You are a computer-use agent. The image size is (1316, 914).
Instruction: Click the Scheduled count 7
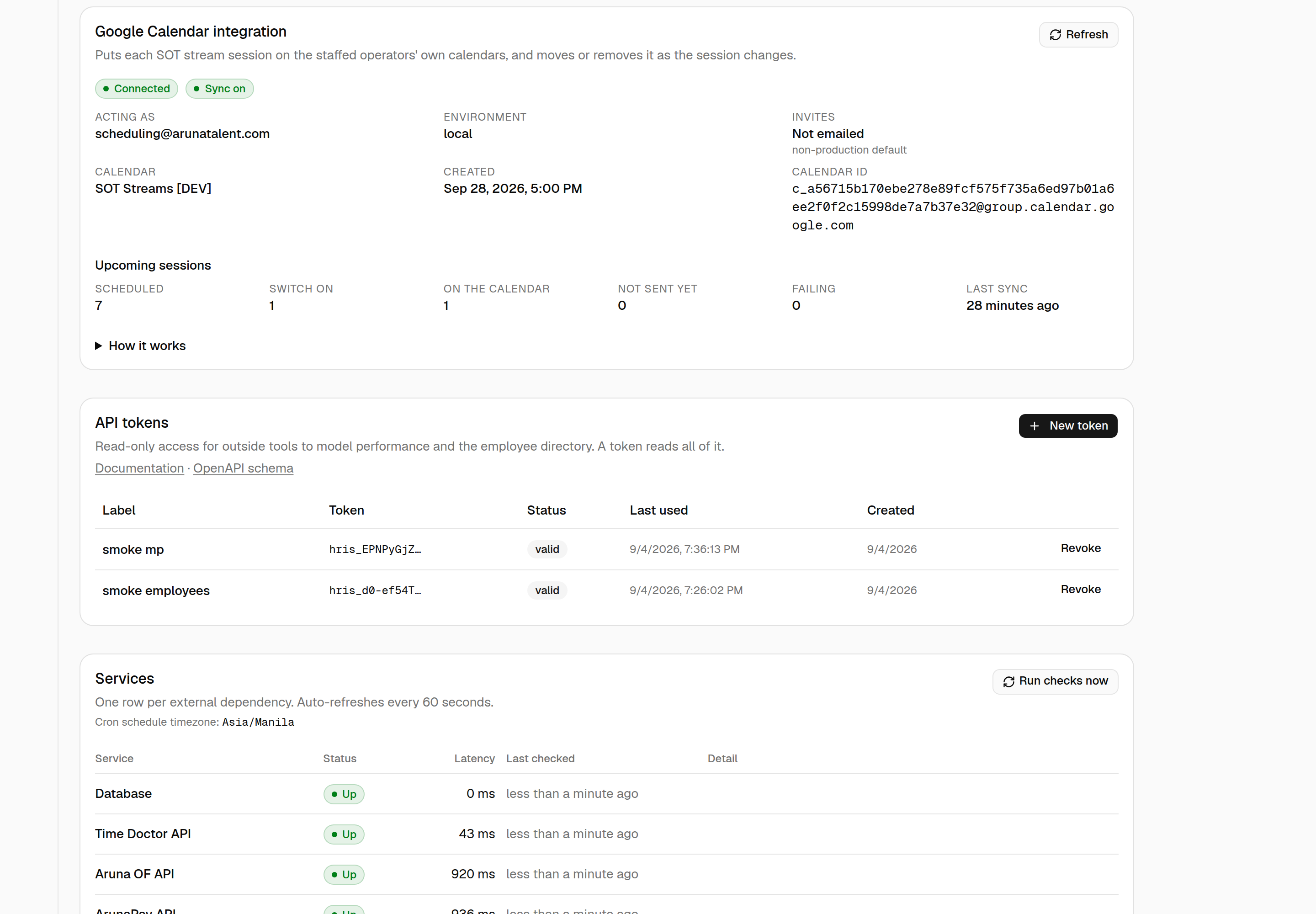tap(99, 306)
